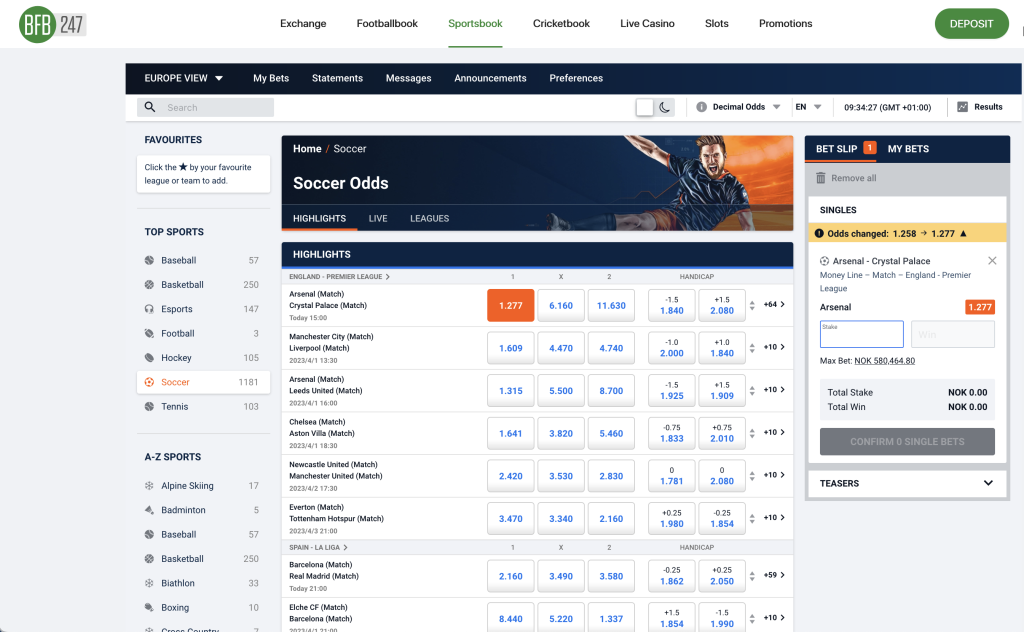Switch to the LIVE tab
Screen dimensions: 1024x632
tap(377, 219)
